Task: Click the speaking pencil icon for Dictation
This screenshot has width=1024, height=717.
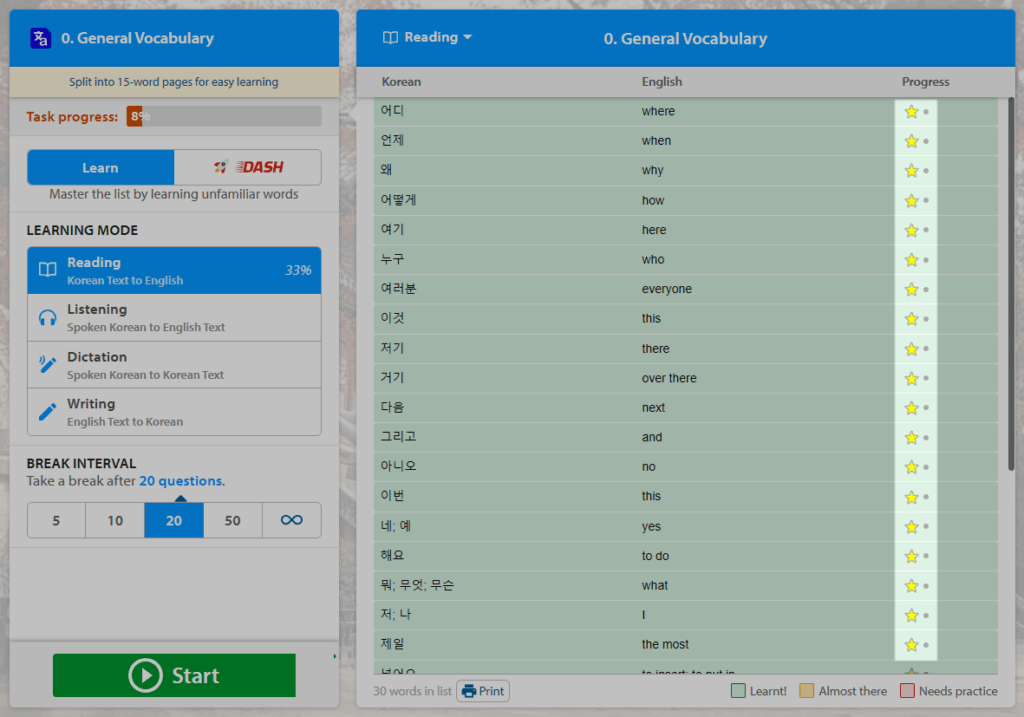Action: coord(47,364)
